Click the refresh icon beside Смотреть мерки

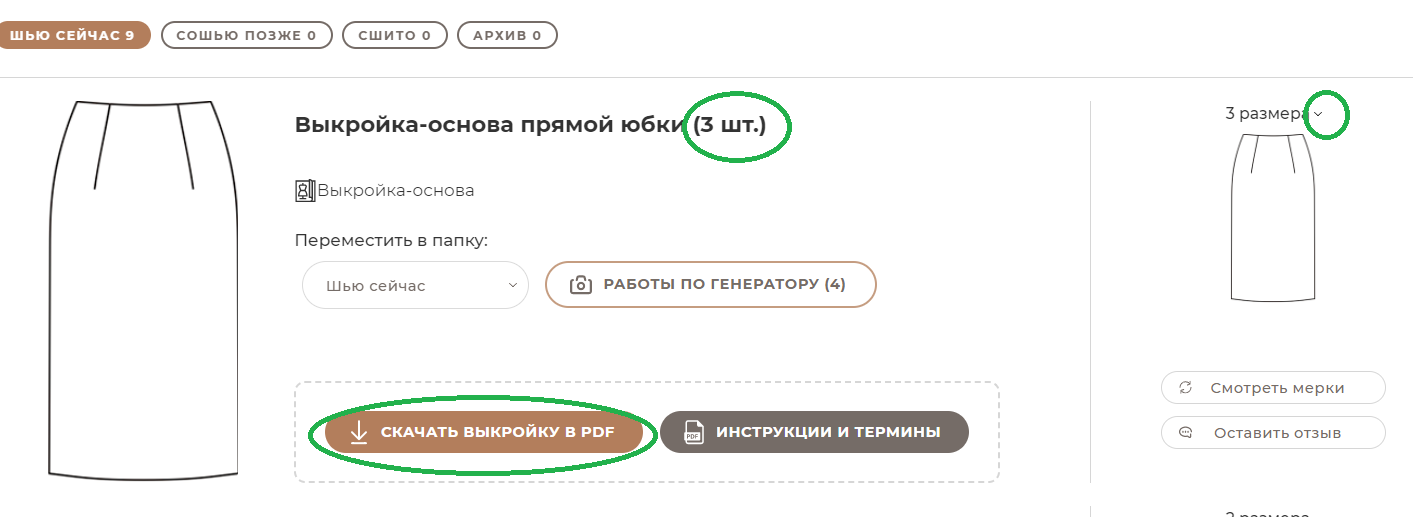pyautogui.click(x=1186, y=388)
